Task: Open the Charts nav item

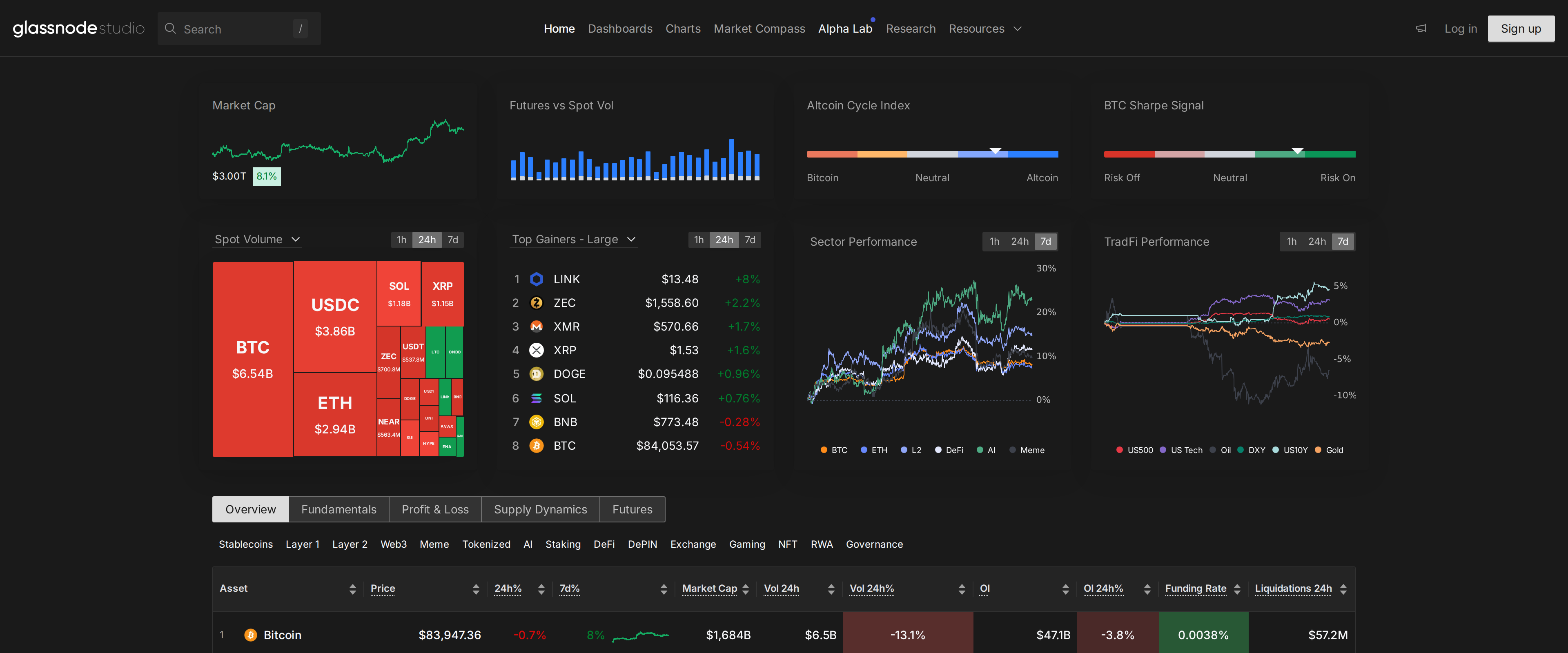Action: point(682,29)
